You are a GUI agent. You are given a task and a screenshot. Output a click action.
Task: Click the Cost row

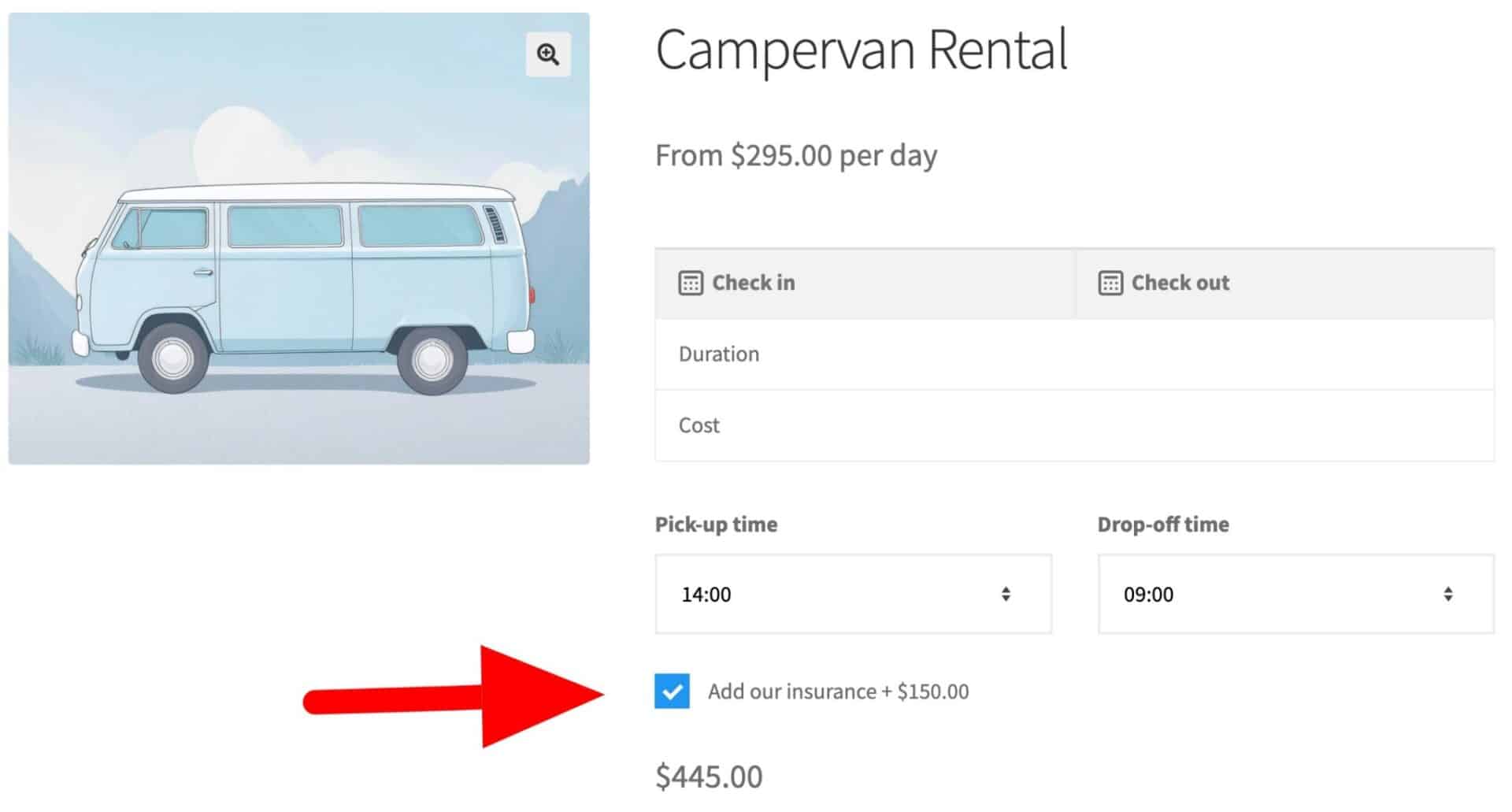click(1074, 425)
